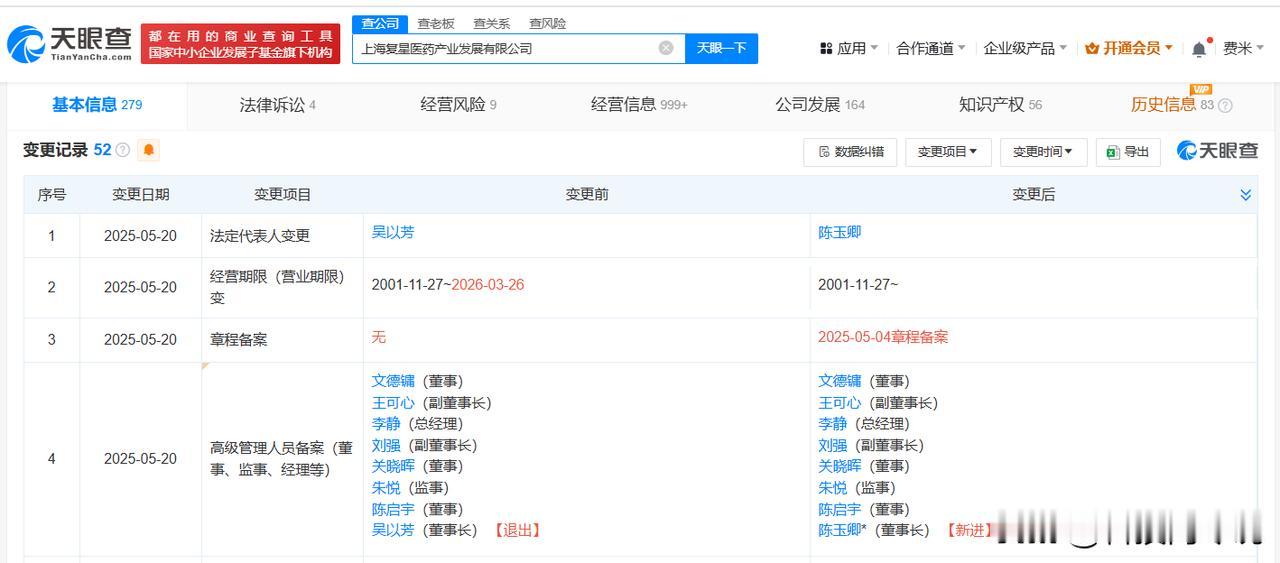The width and height of the screenshot is (1280, 563).
Task: Click the 数据纠错 button
Action: (850, 152)
